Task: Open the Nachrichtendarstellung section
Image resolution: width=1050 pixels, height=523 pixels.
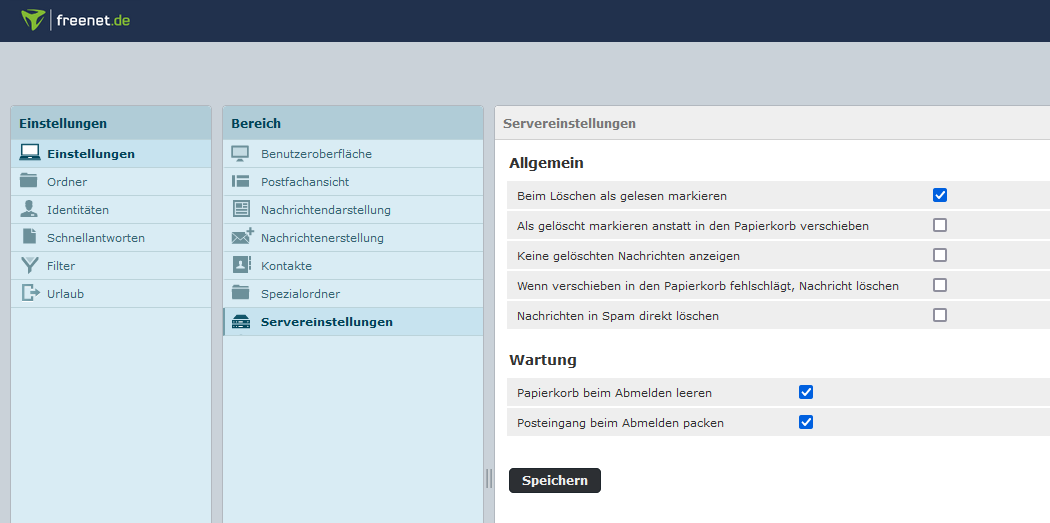Action: (x=325, y=209)
